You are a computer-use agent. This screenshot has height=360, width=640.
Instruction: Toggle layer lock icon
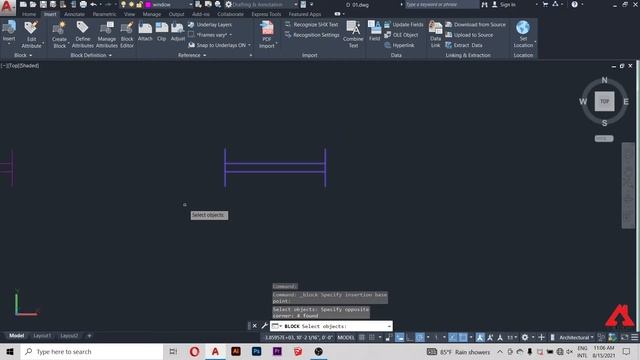139,4
